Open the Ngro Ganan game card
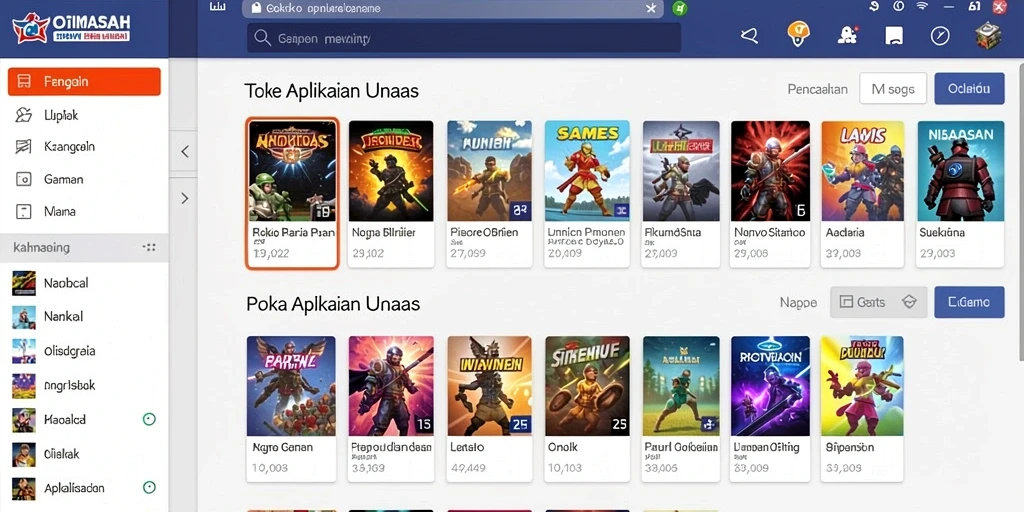 (x=291, y=409)
